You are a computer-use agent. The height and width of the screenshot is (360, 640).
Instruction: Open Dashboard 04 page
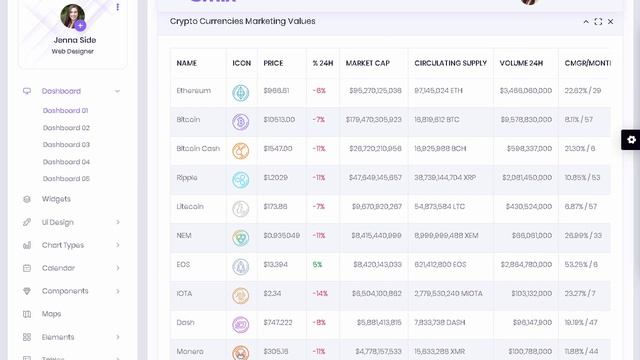coord(66,162)
